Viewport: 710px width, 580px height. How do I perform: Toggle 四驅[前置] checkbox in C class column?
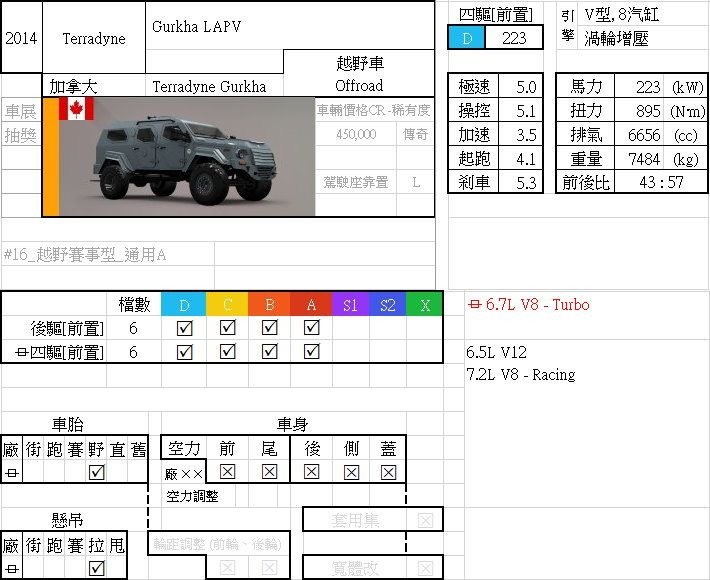tap(227, 351)
